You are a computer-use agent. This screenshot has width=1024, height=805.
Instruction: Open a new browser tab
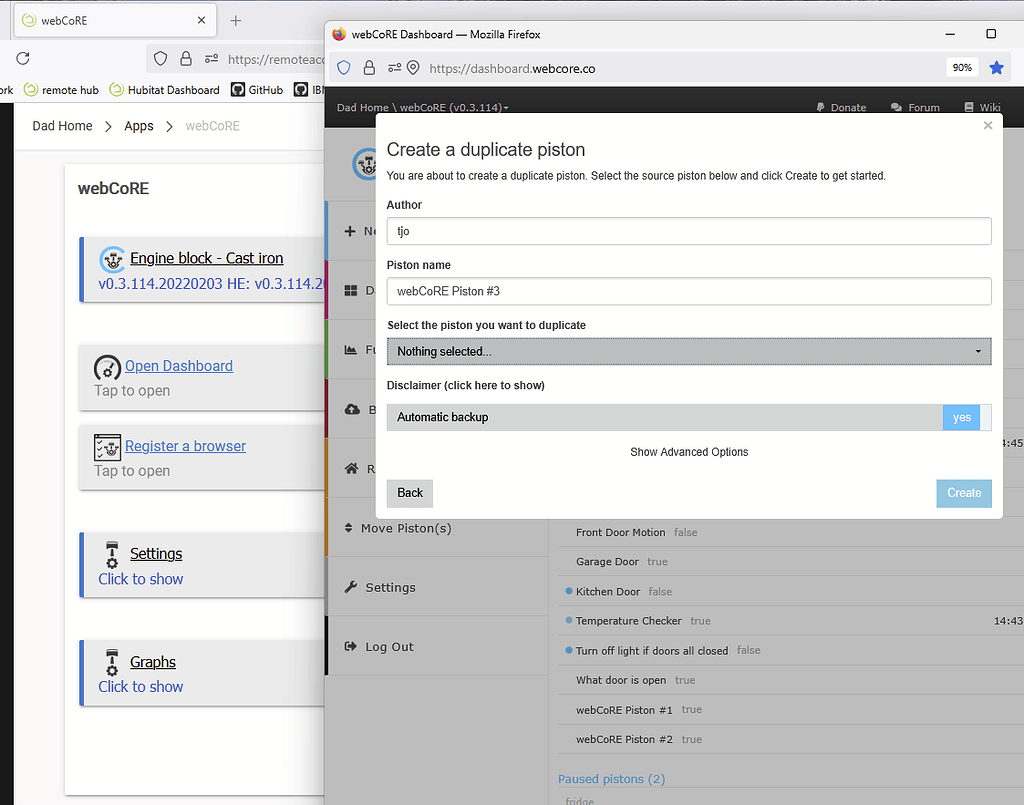point(234,19)
